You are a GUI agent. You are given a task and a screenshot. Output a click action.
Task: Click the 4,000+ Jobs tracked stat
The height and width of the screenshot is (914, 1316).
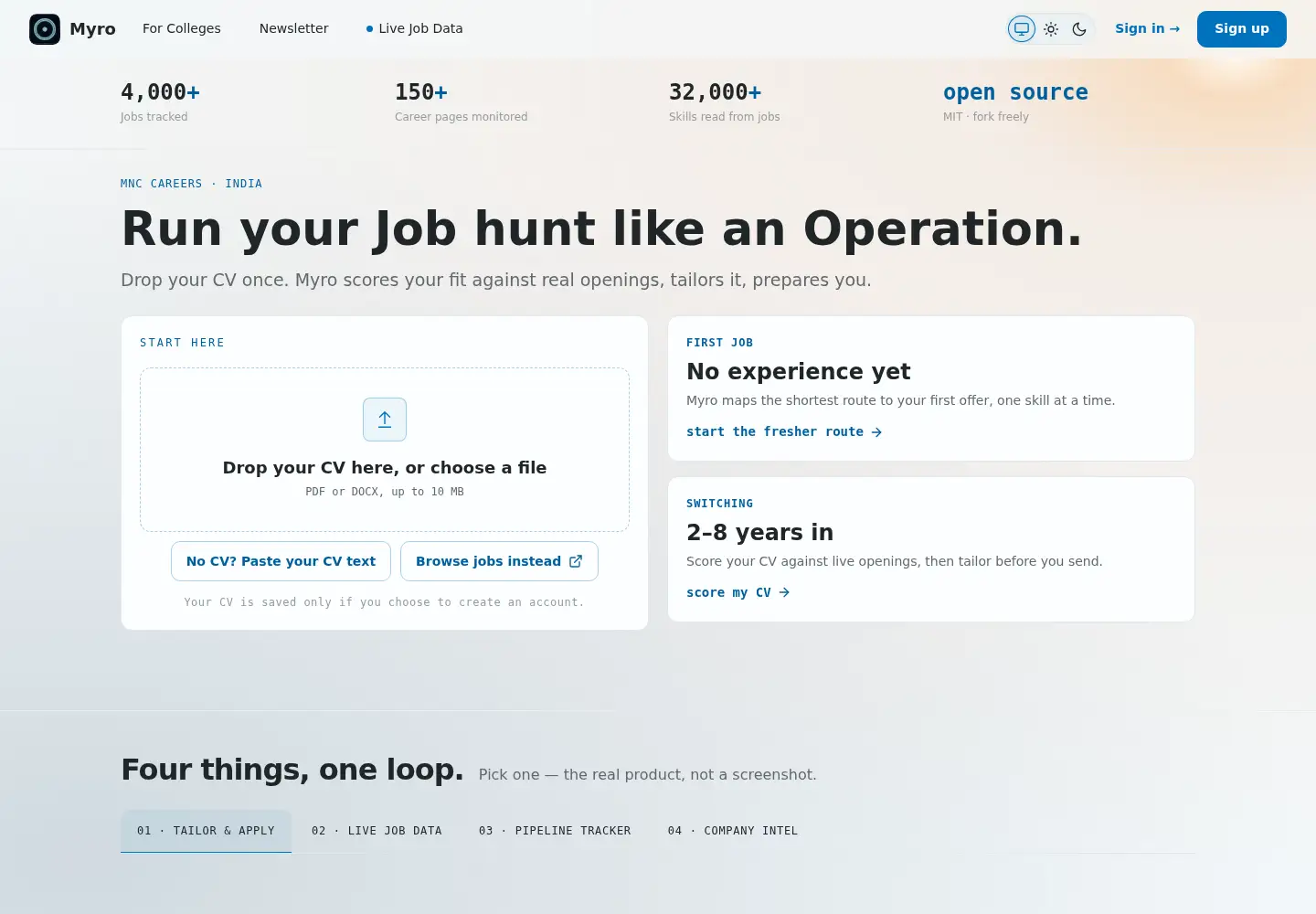pos(160,101)
